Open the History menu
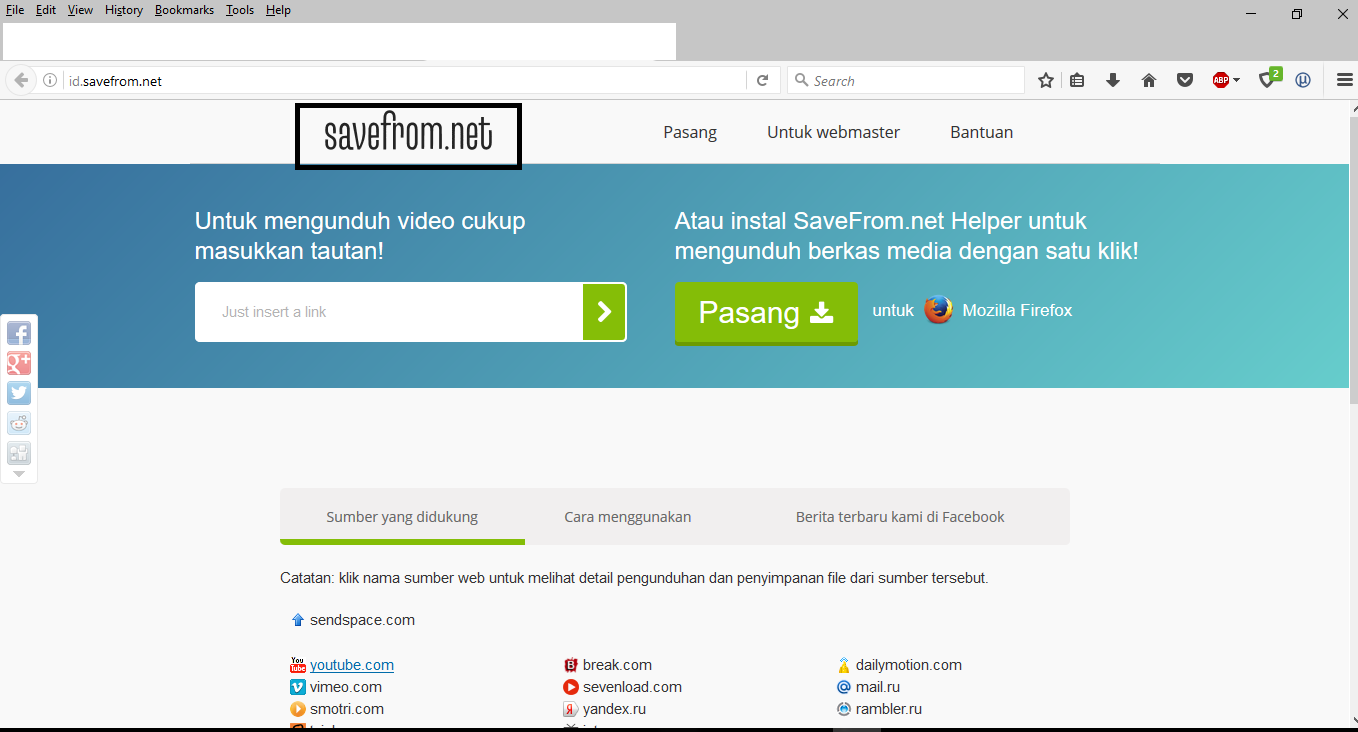 pyautogui.click(x=124, y=10)
